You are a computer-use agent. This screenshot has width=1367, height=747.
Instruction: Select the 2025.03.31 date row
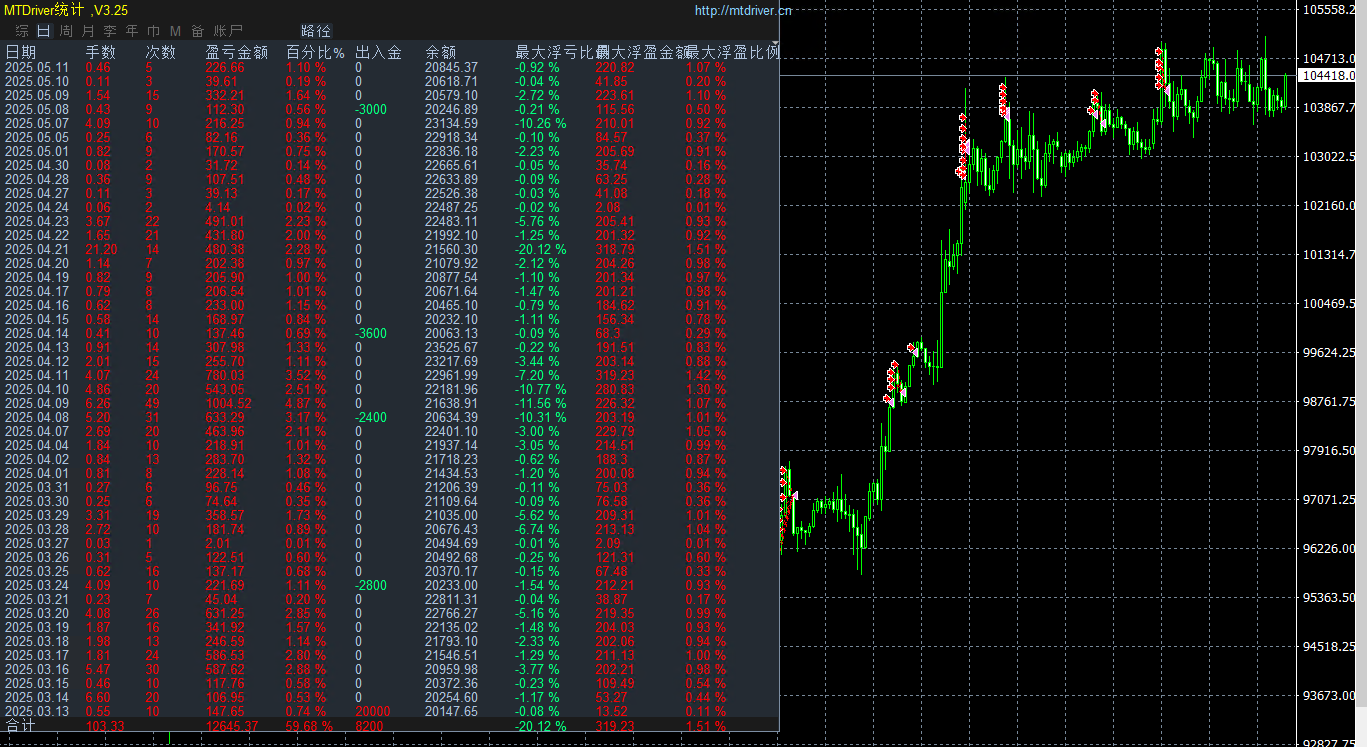37,487
